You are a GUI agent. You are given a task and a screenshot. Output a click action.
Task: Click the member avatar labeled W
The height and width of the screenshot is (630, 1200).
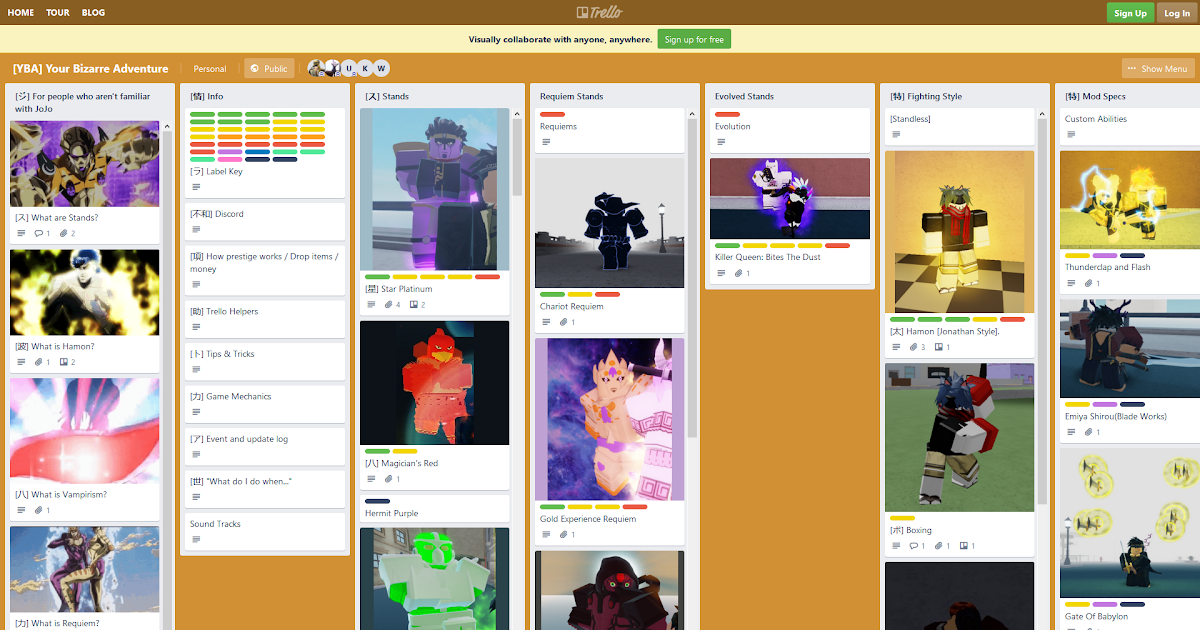tap(381, 68)
